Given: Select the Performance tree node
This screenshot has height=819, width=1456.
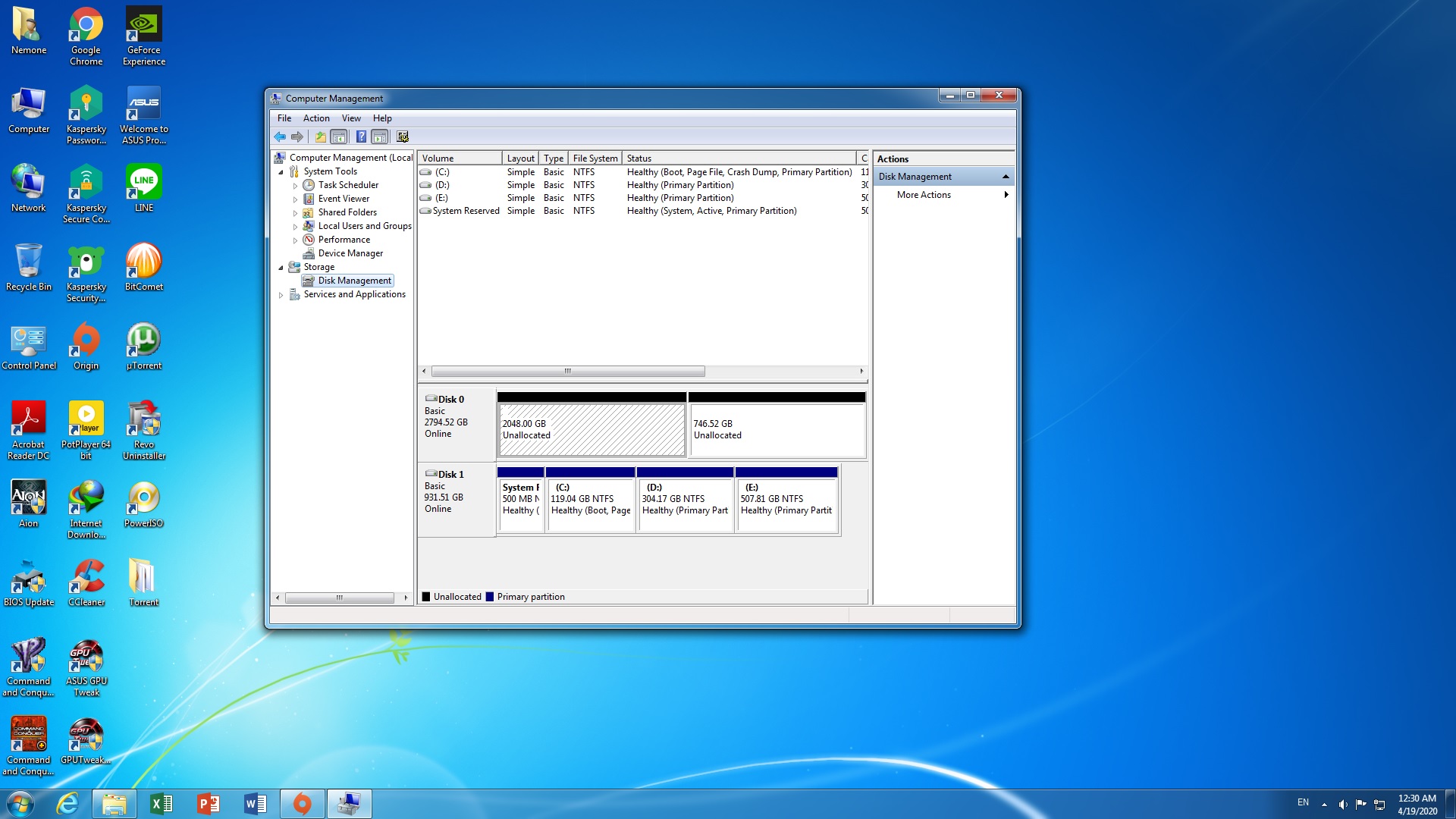Looking at the screenshot, I should coord(344,240).
